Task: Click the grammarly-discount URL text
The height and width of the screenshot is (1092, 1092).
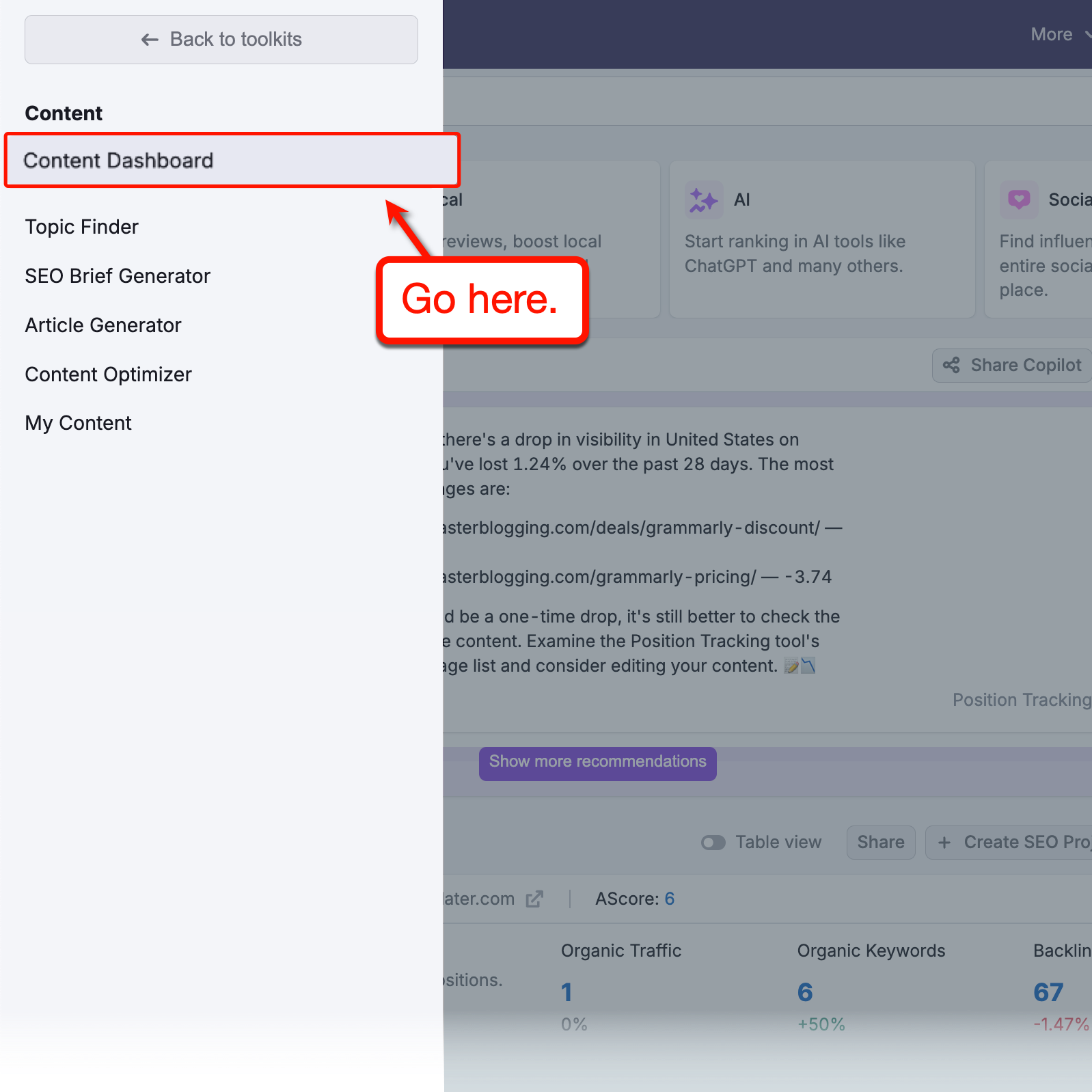Action: click(x=630, y=528)
